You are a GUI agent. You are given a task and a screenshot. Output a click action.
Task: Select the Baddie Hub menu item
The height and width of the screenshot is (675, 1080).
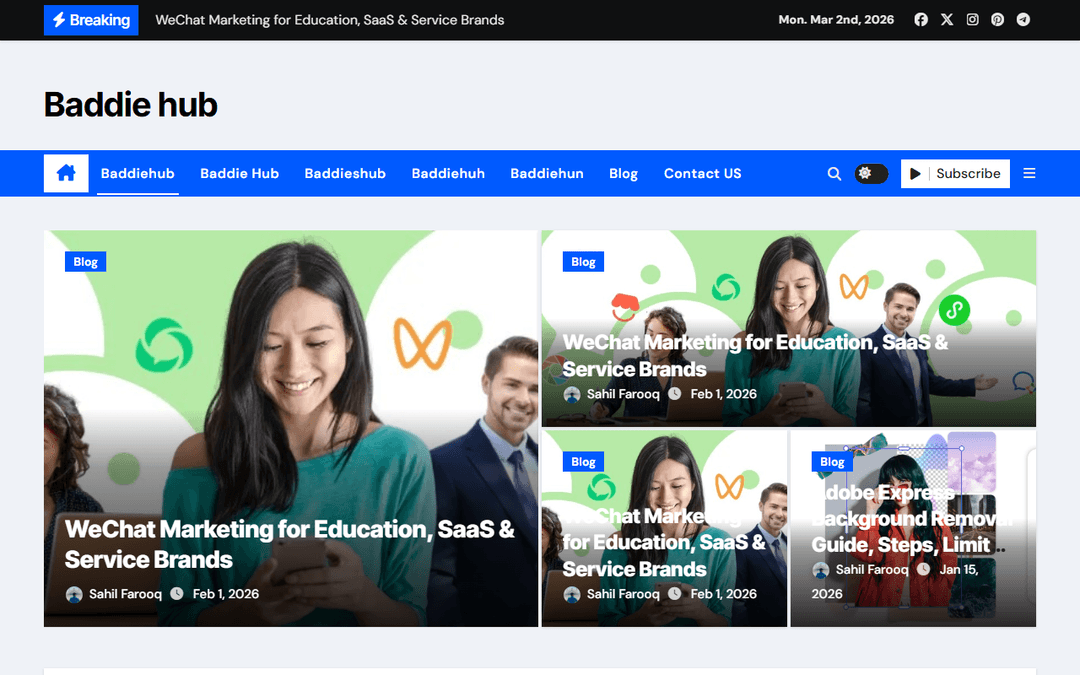pos(240,174)
